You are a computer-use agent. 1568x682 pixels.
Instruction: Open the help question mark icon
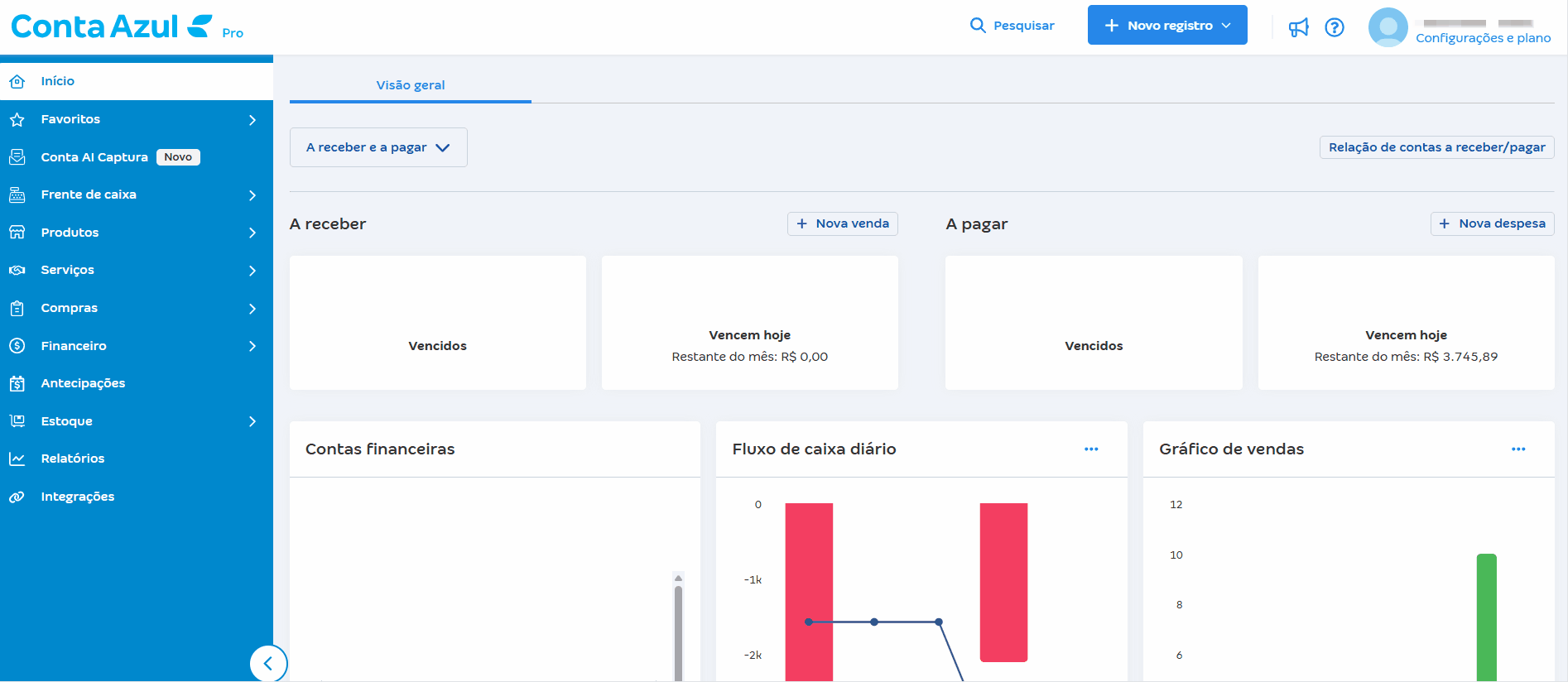(x=1334, y=27)
